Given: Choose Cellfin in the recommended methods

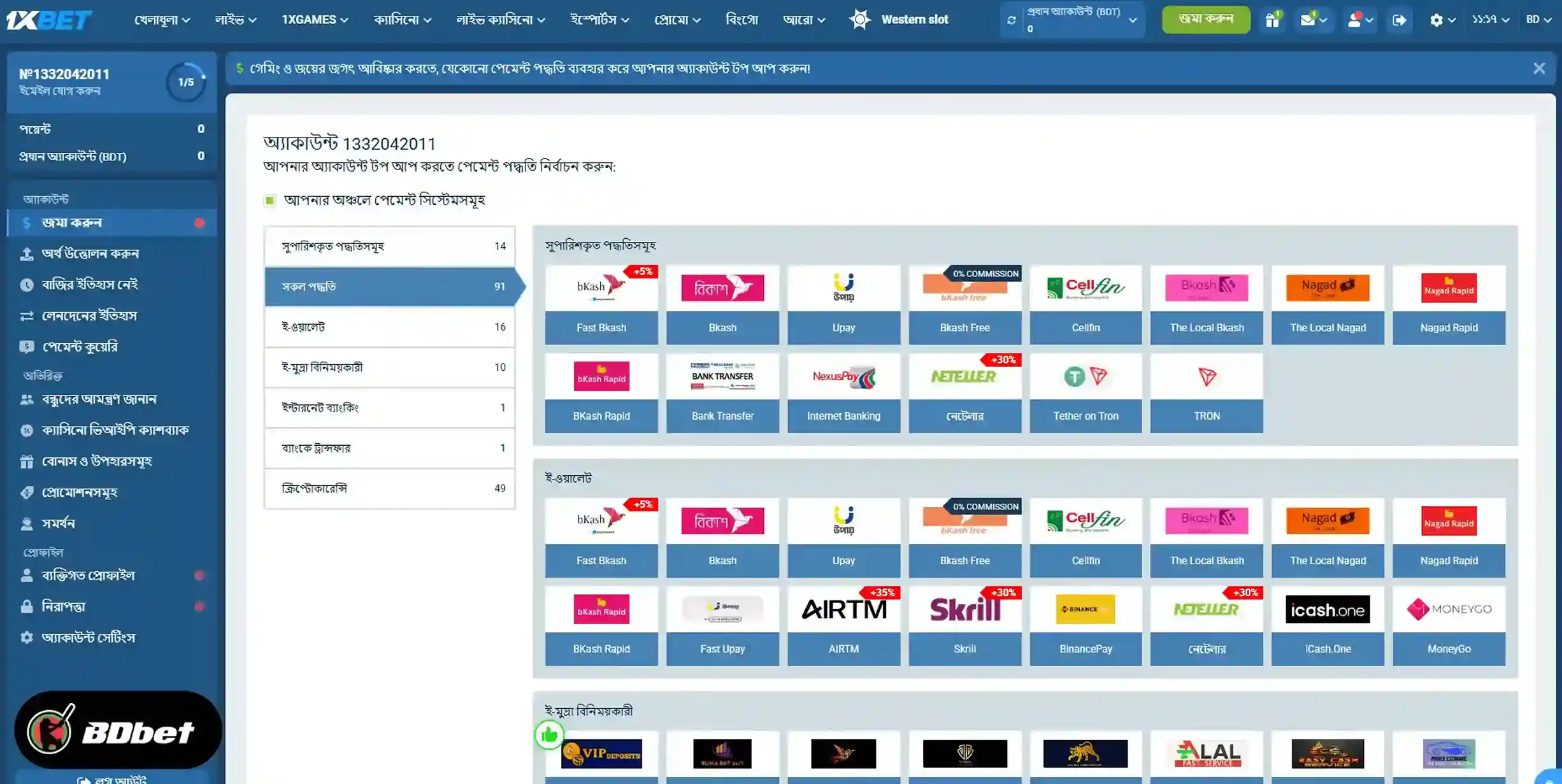Looking at the screenshot, I should [x=1086, y=304].
